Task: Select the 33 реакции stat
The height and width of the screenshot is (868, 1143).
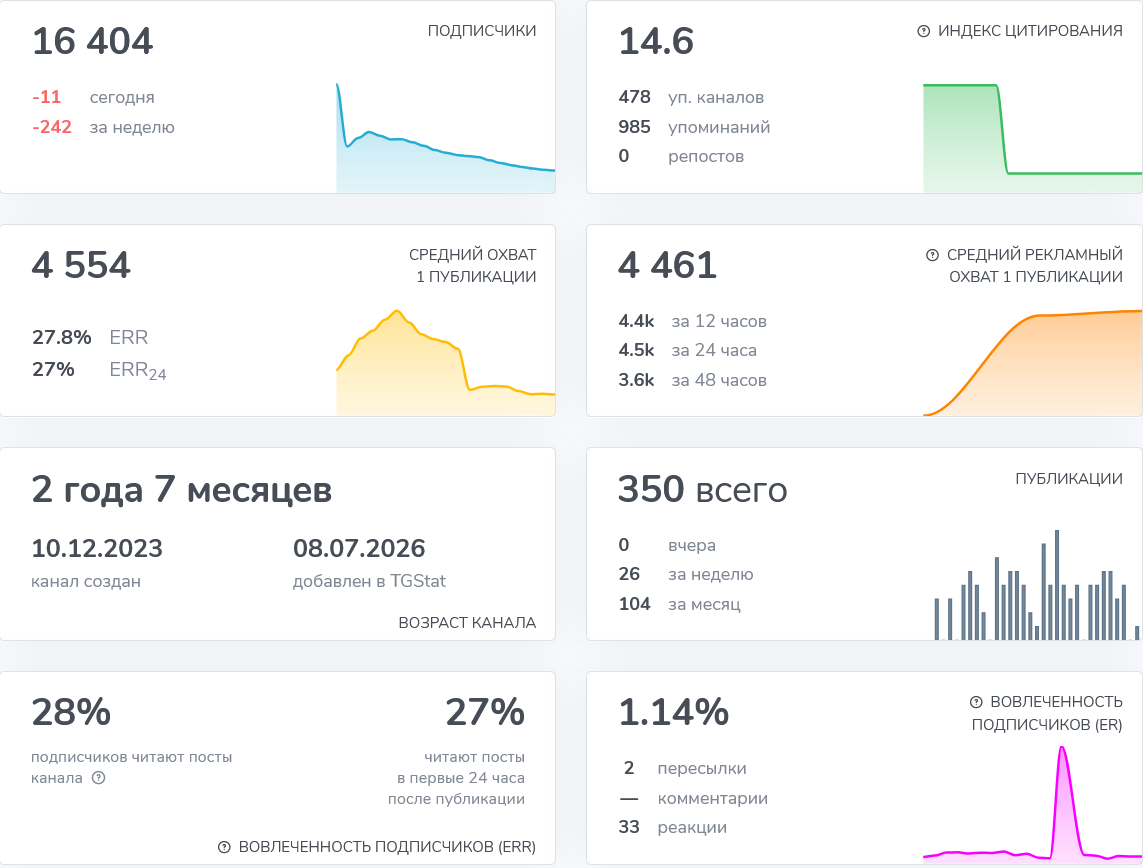Action: [672, 827]
